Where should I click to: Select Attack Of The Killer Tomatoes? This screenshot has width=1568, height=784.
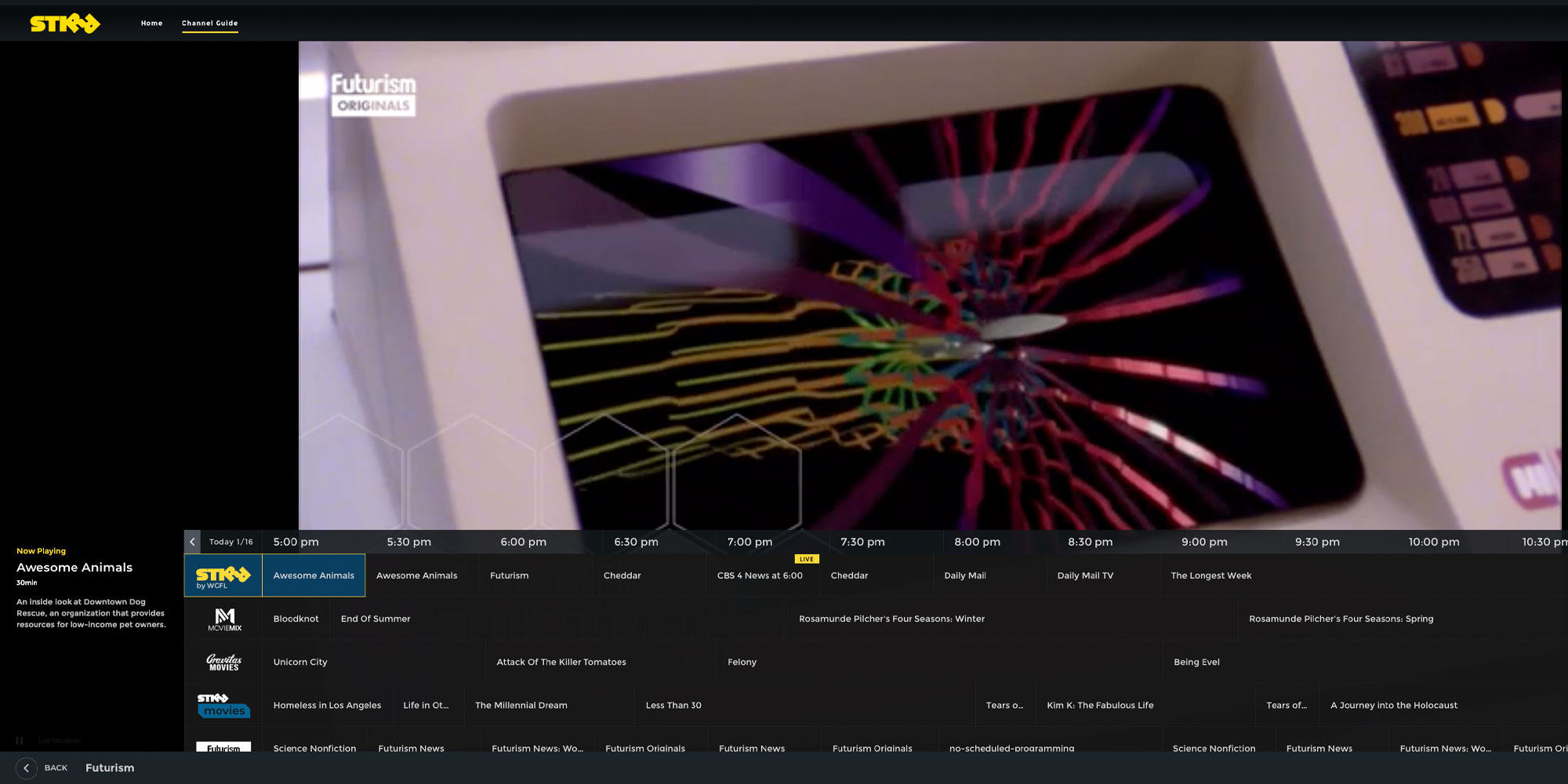[601, 662]
